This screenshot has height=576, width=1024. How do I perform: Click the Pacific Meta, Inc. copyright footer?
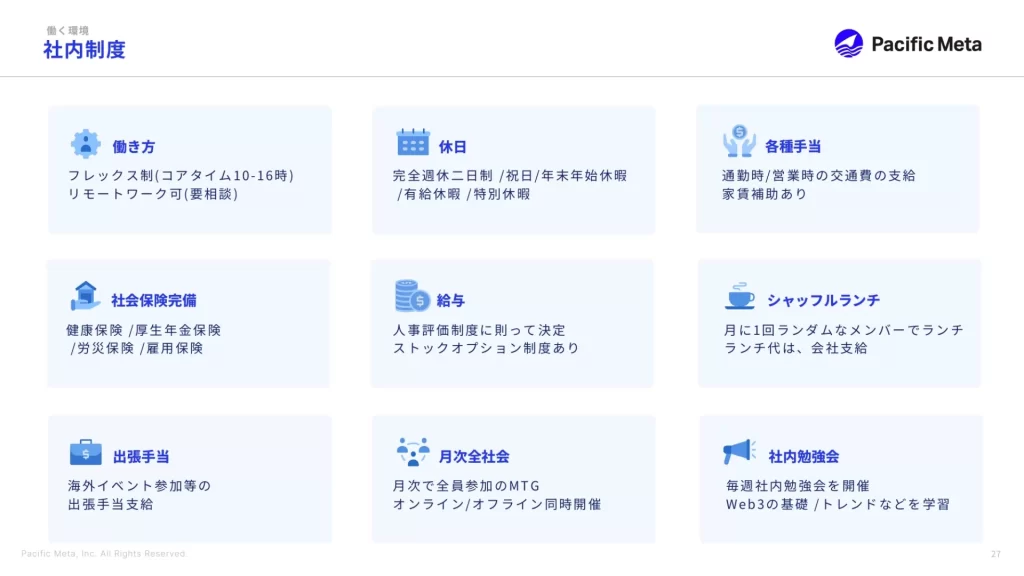104,554
